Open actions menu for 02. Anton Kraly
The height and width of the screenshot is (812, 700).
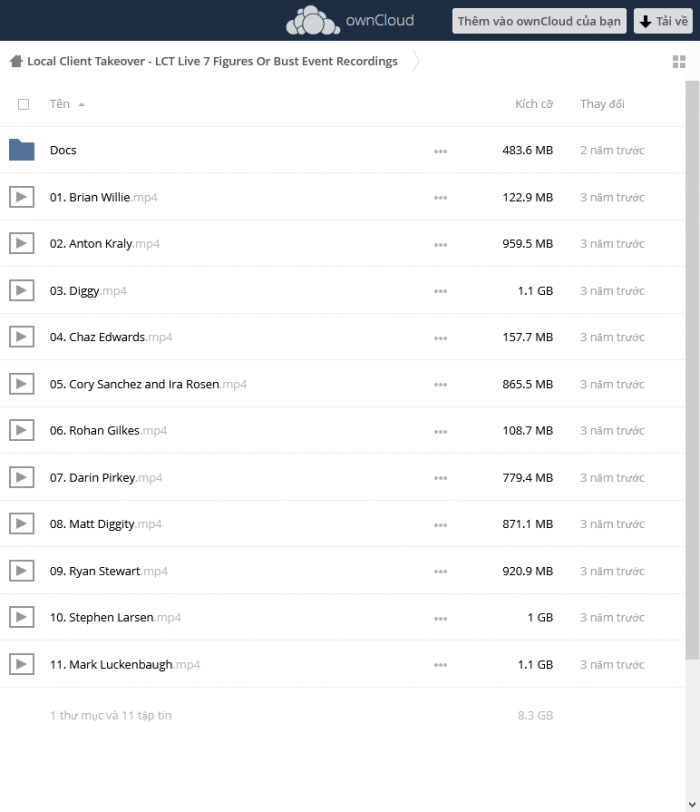point(441,244)
